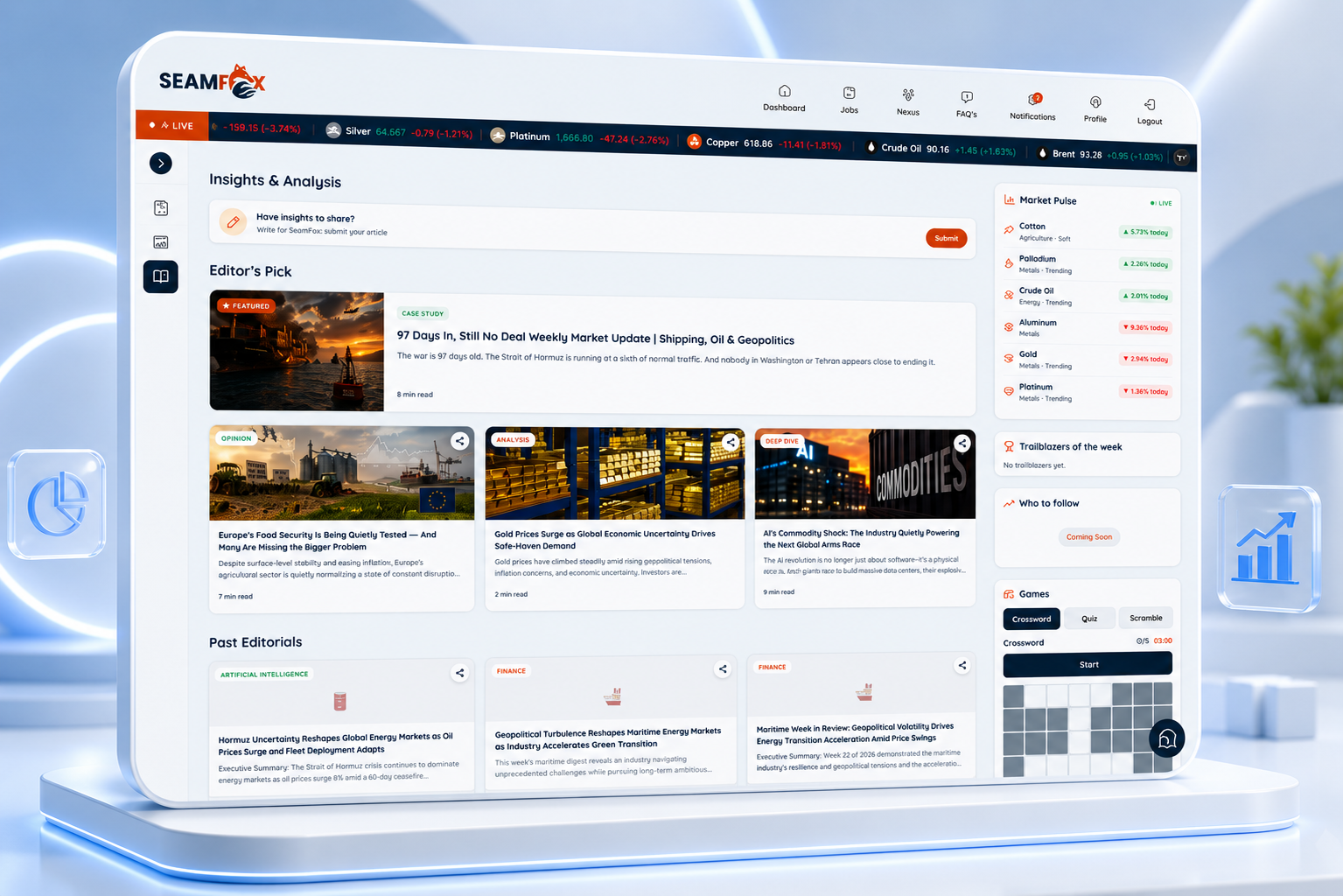1343x896 pixels.
Task: Open Maritime Week in Review editorial
Action: point(856,733)
